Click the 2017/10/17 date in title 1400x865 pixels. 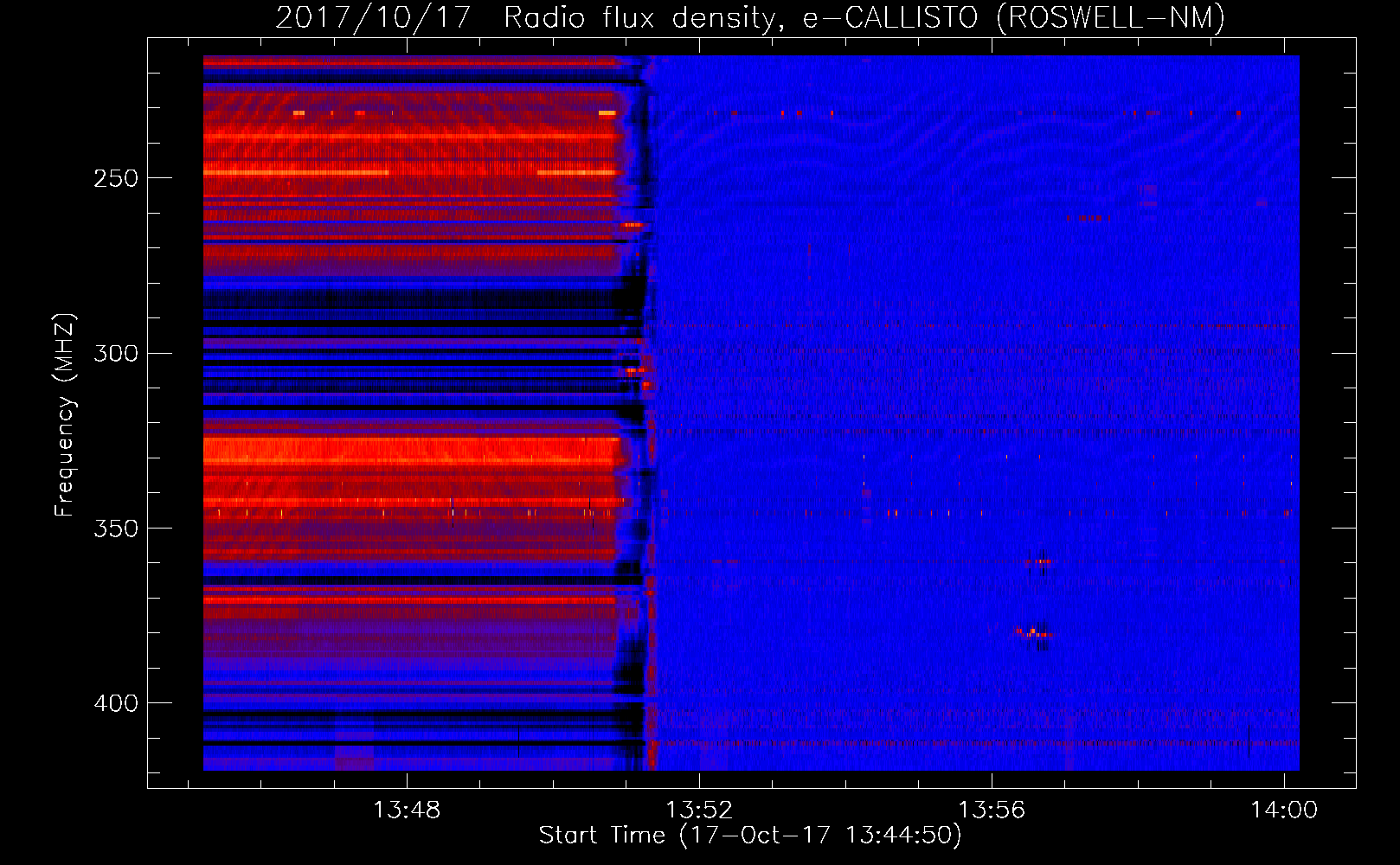click(373, 18)
